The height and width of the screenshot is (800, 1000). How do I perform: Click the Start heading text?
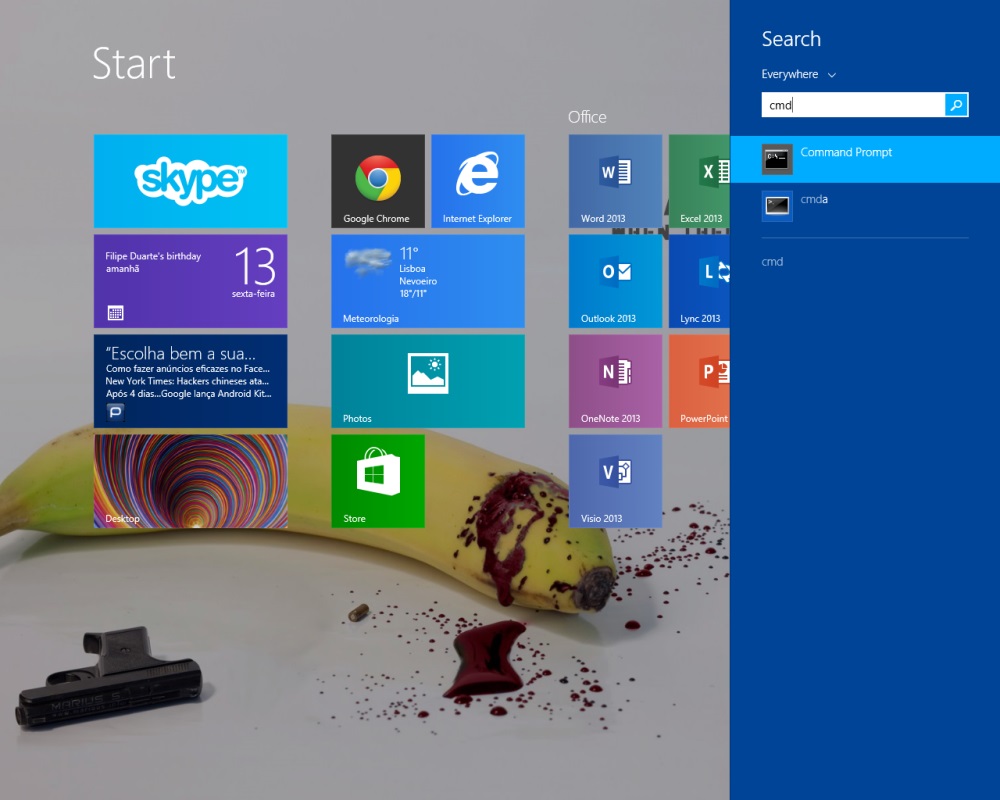coord(134,64)
